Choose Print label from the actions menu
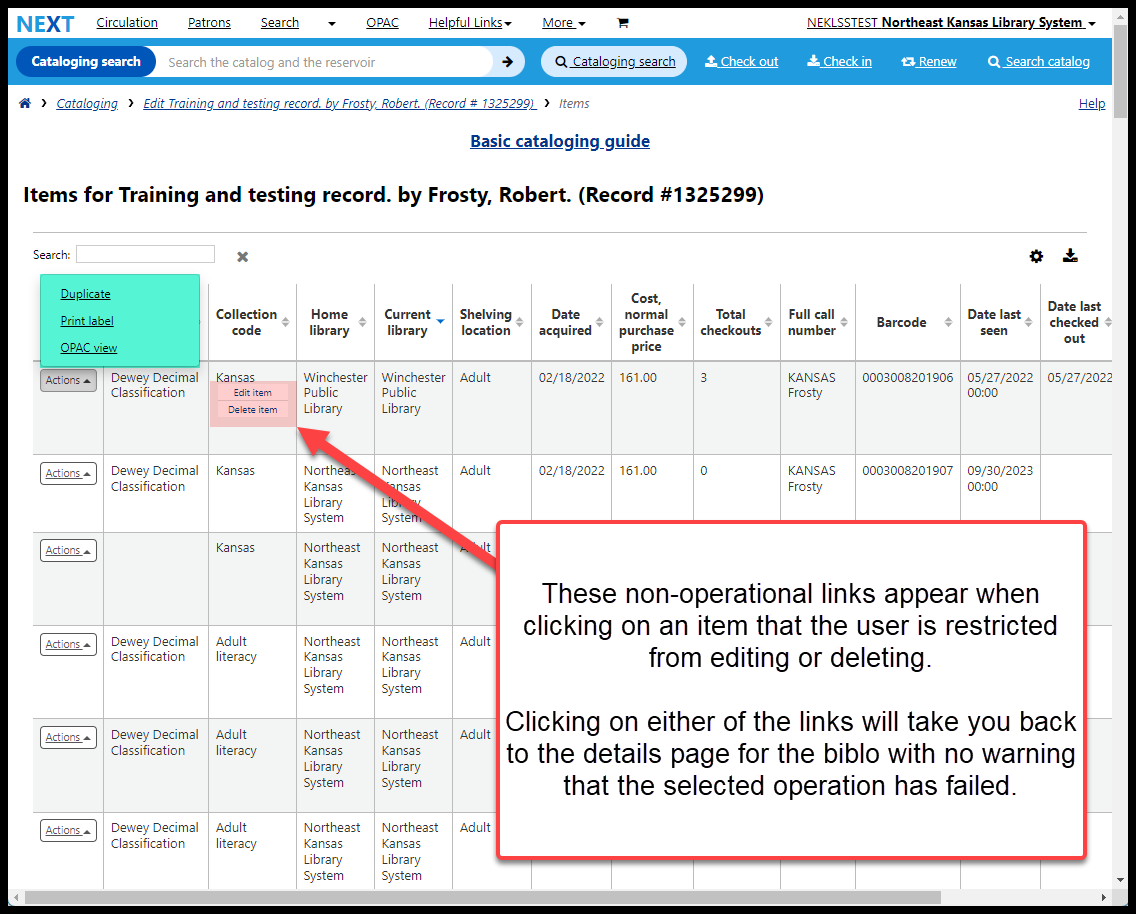 (87, 321)
